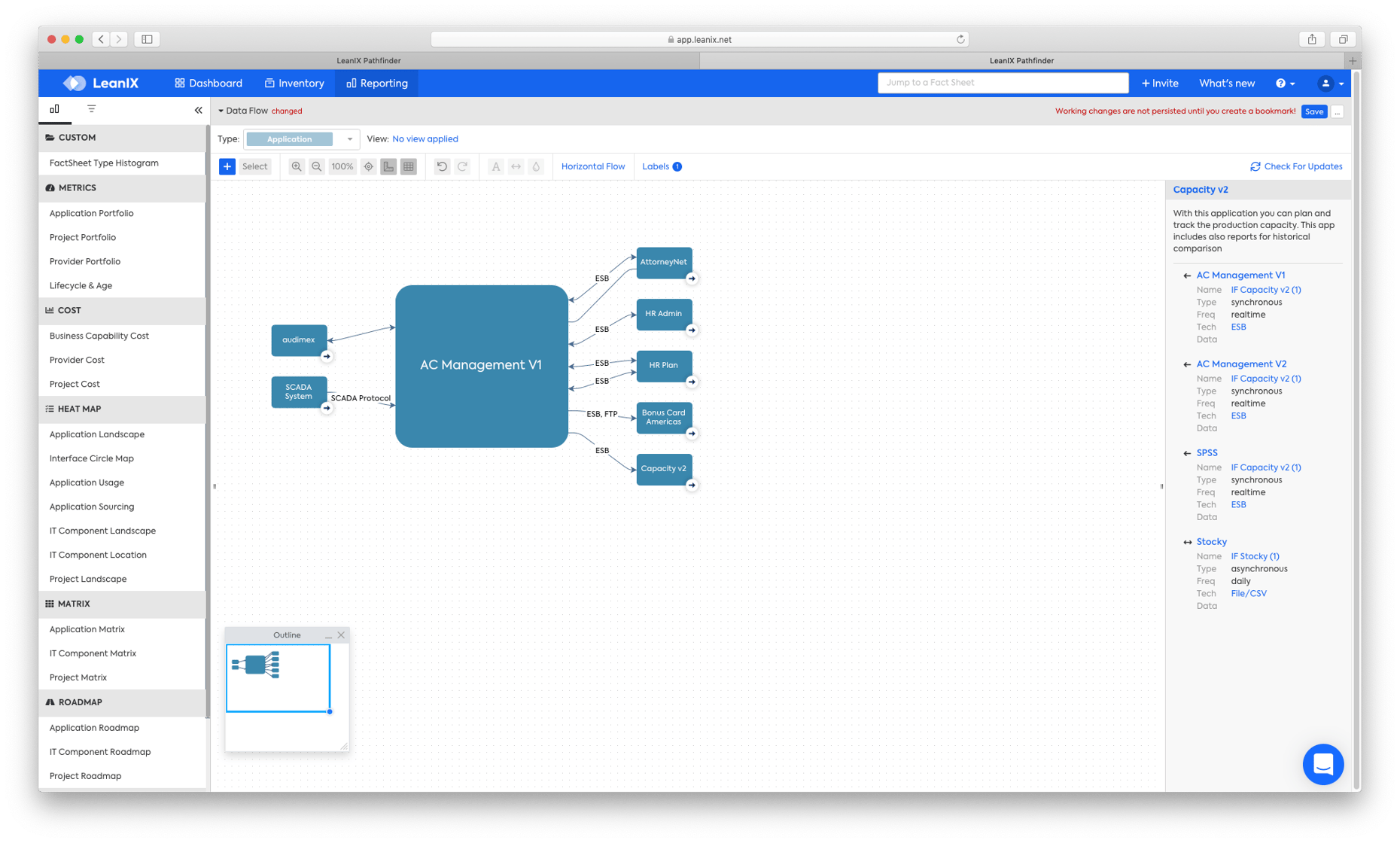Click the text style 'A' icon
This screenshot has height=843, width=1400.
(x=497, y=166)
